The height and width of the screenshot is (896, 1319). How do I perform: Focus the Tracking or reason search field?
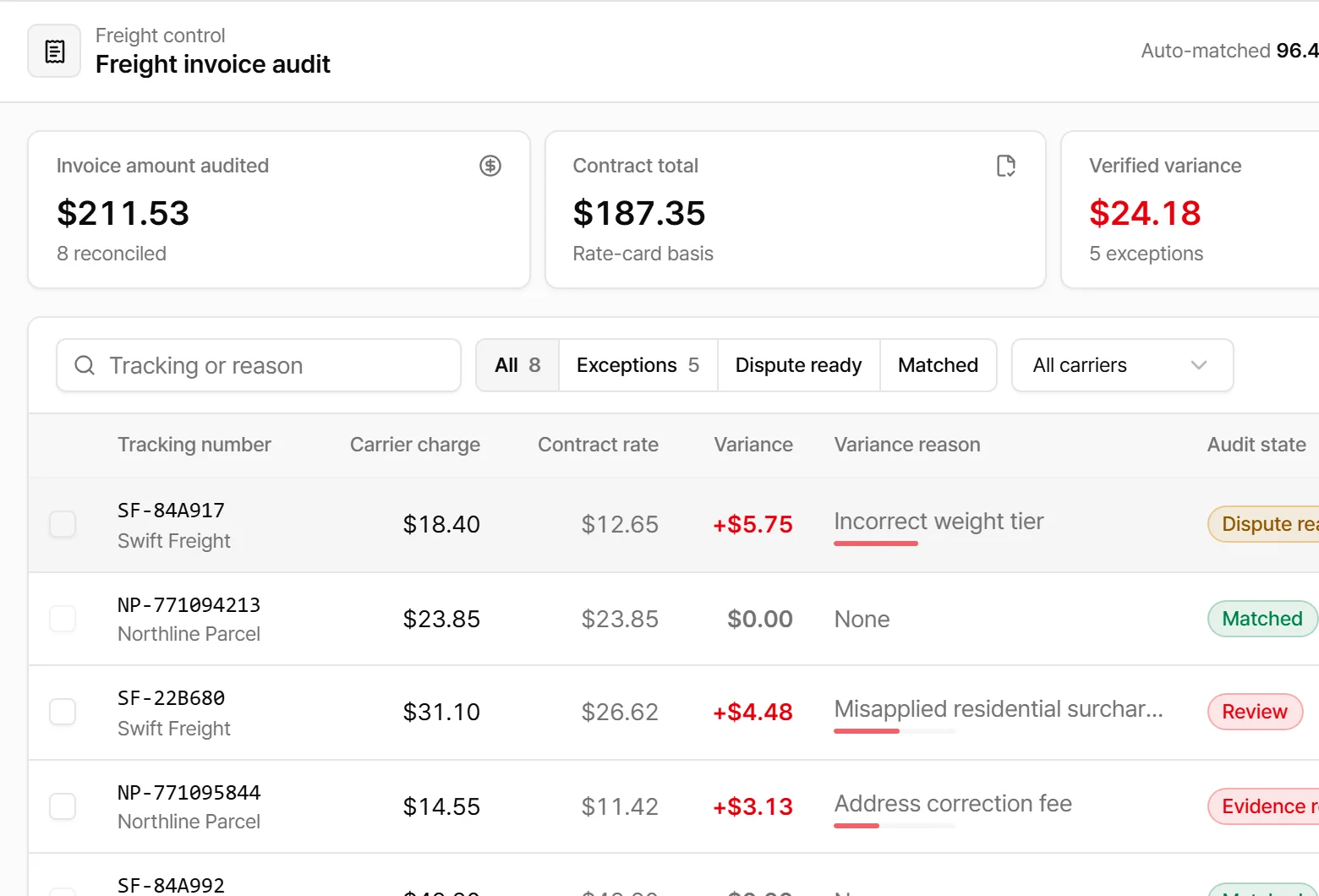coord(259,365)
